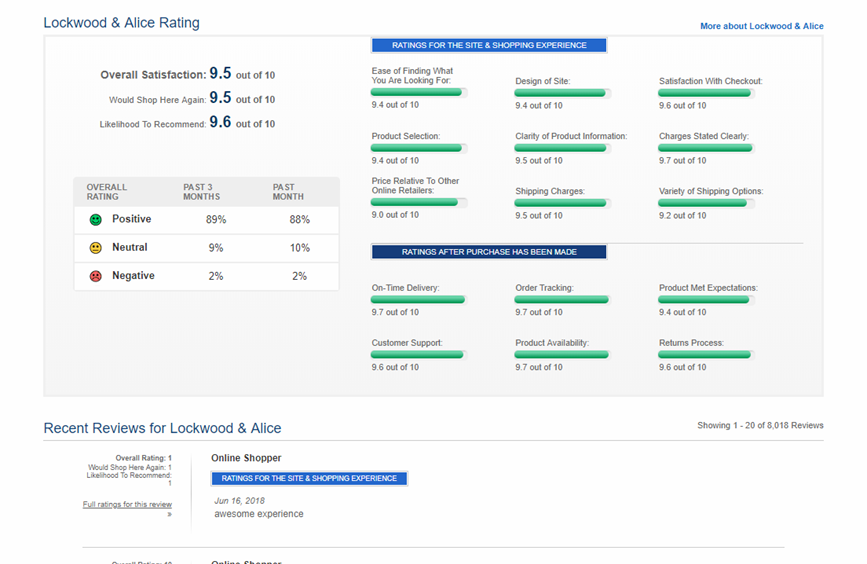Click the Neutral row label

pos(130,247)
